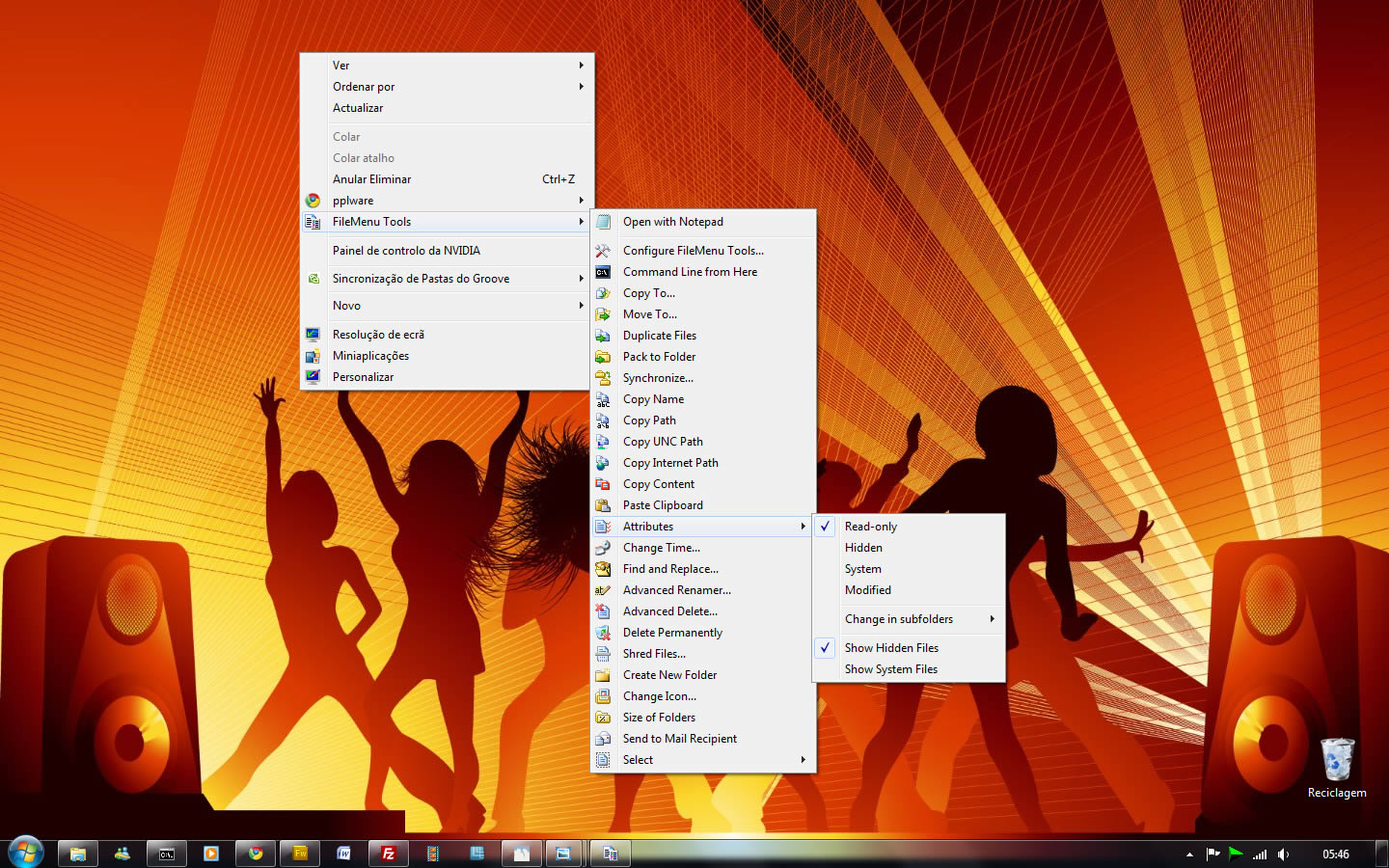
Task: Choose Copy Path from the menu
Action: [x=649, y=420]
